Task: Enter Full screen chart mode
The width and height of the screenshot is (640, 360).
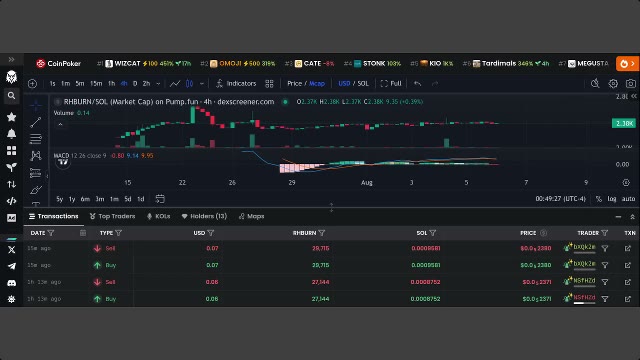Action: pyautogui.click(x=391, y=84)
